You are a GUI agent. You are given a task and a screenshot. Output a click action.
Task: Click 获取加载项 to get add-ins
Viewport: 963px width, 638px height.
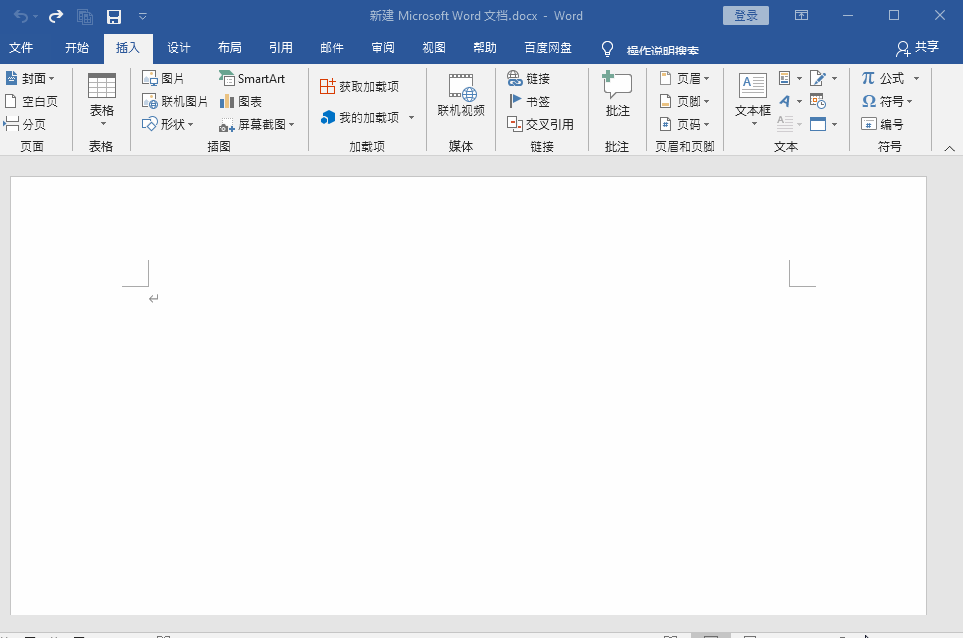pyautogui.click(x=359, y=87)
